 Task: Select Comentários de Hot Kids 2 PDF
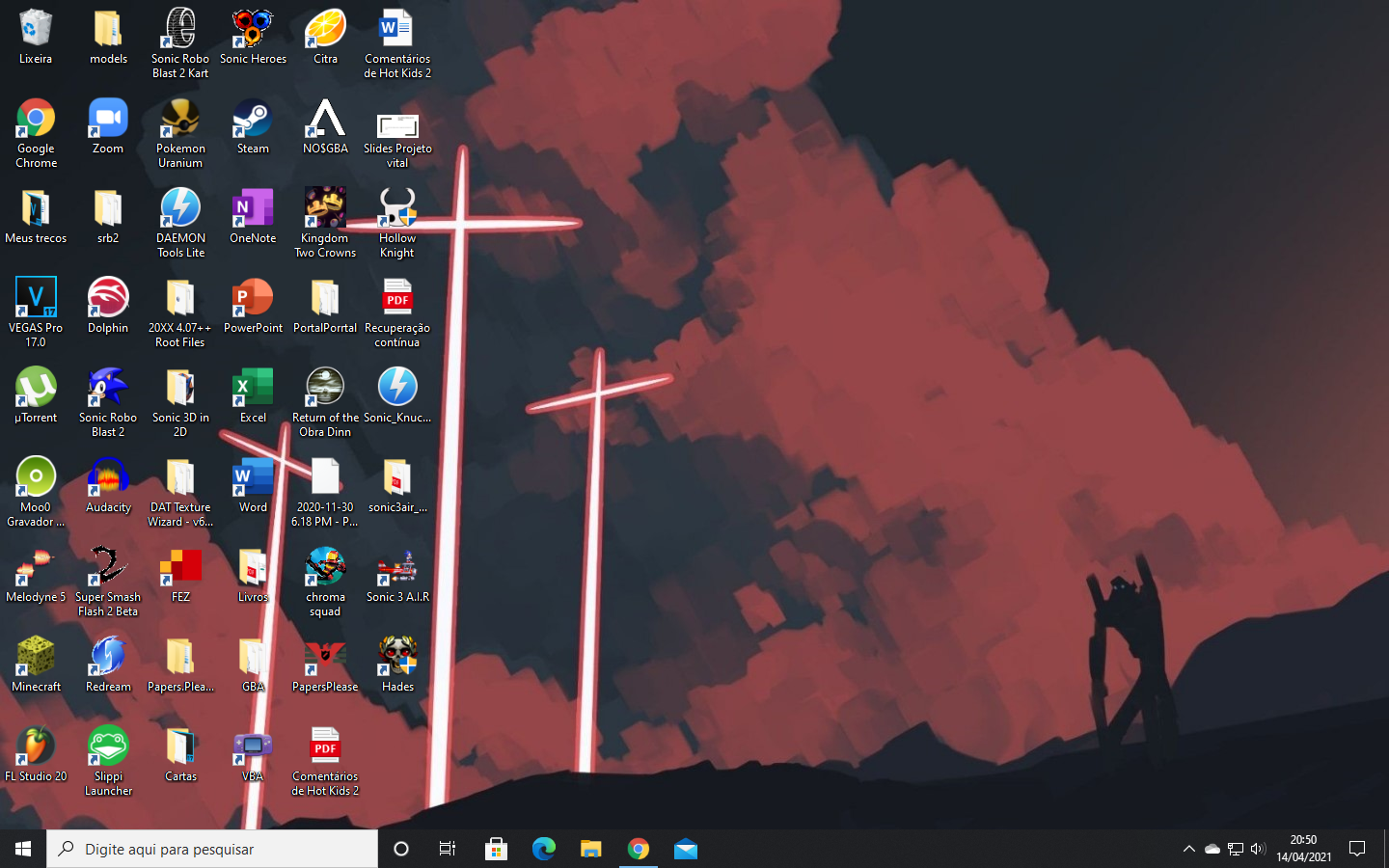coord(325,761)
